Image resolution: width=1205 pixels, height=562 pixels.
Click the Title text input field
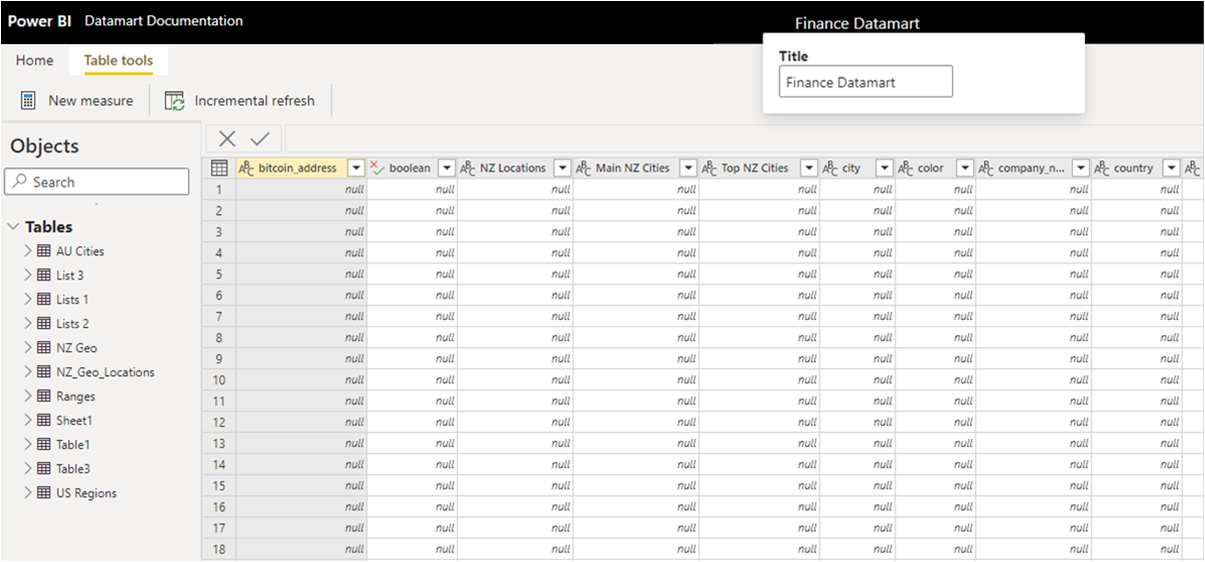(865, 82)
